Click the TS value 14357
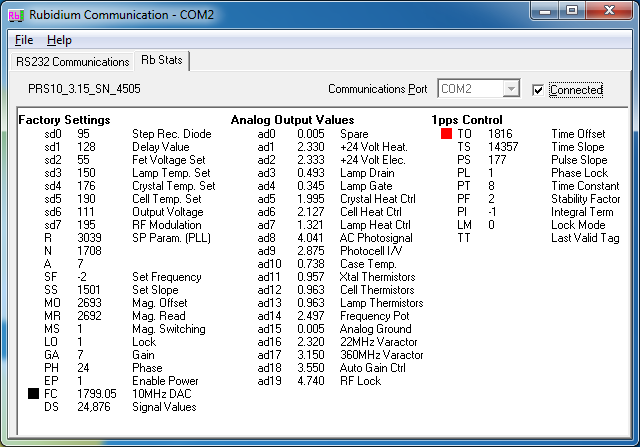640x447 pixels. point(503,147)
